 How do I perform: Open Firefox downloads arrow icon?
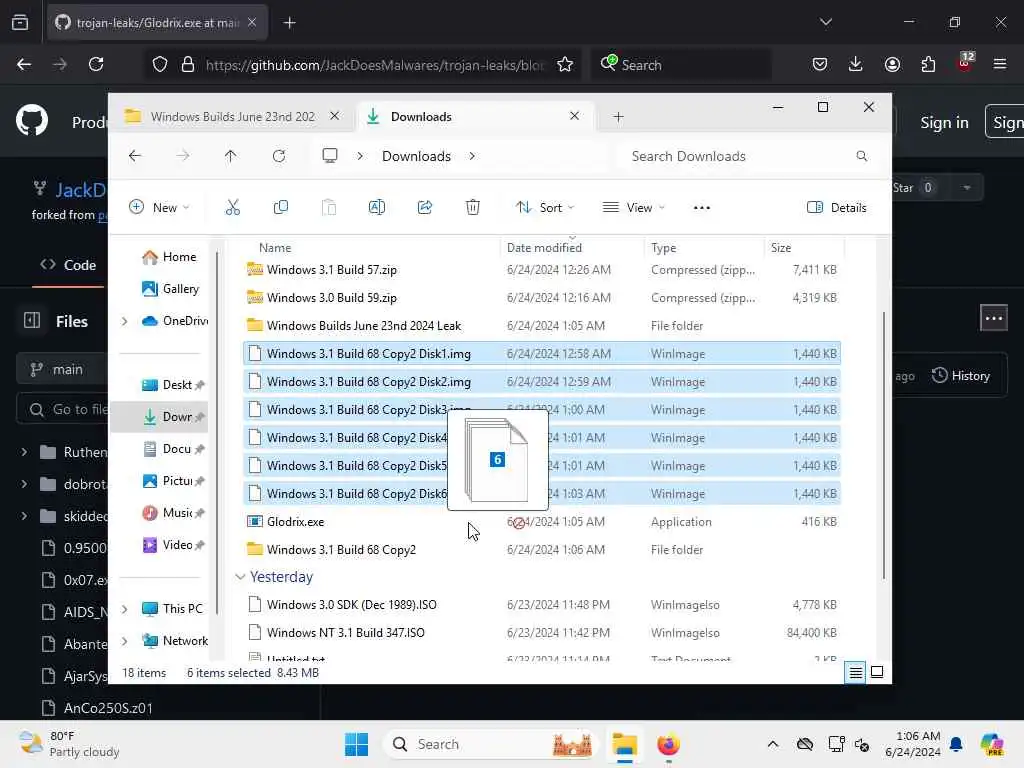[856, 64]
